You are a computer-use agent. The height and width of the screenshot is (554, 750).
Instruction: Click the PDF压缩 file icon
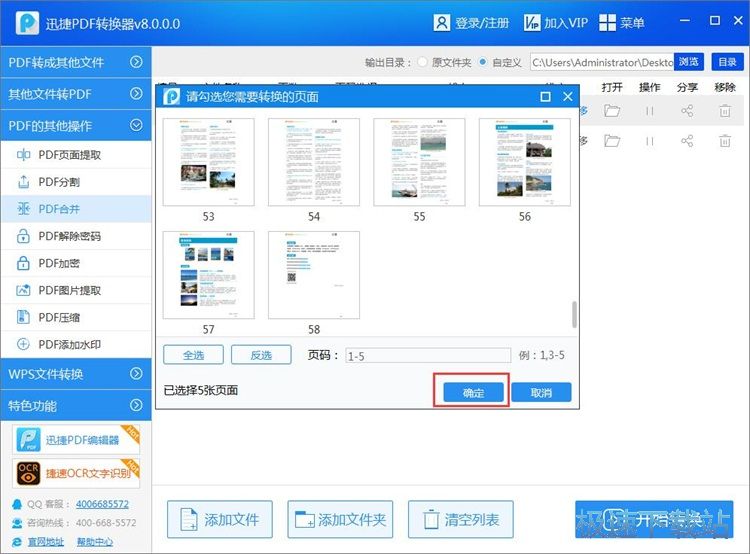(x=23, y=317)
